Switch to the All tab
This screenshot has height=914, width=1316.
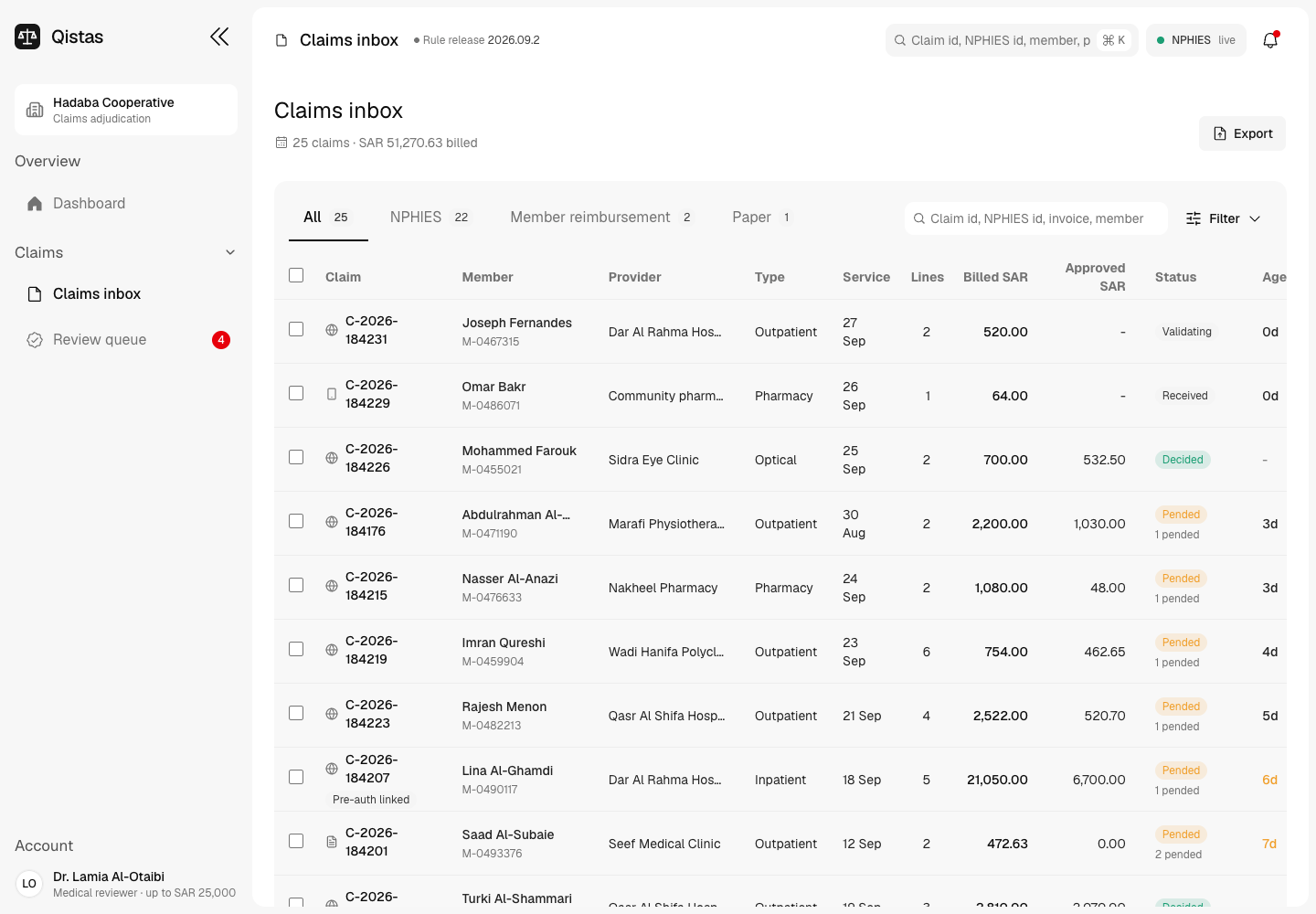pos(328,218)
